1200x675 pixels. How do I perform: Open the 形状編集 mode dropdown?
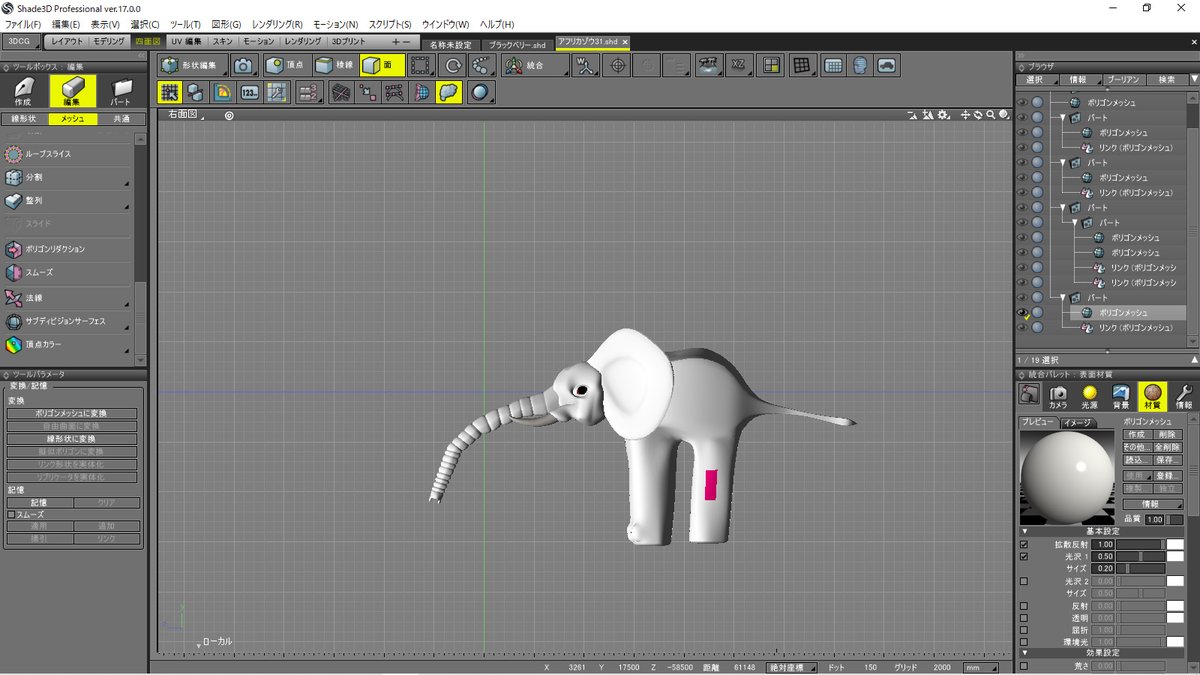193,65
